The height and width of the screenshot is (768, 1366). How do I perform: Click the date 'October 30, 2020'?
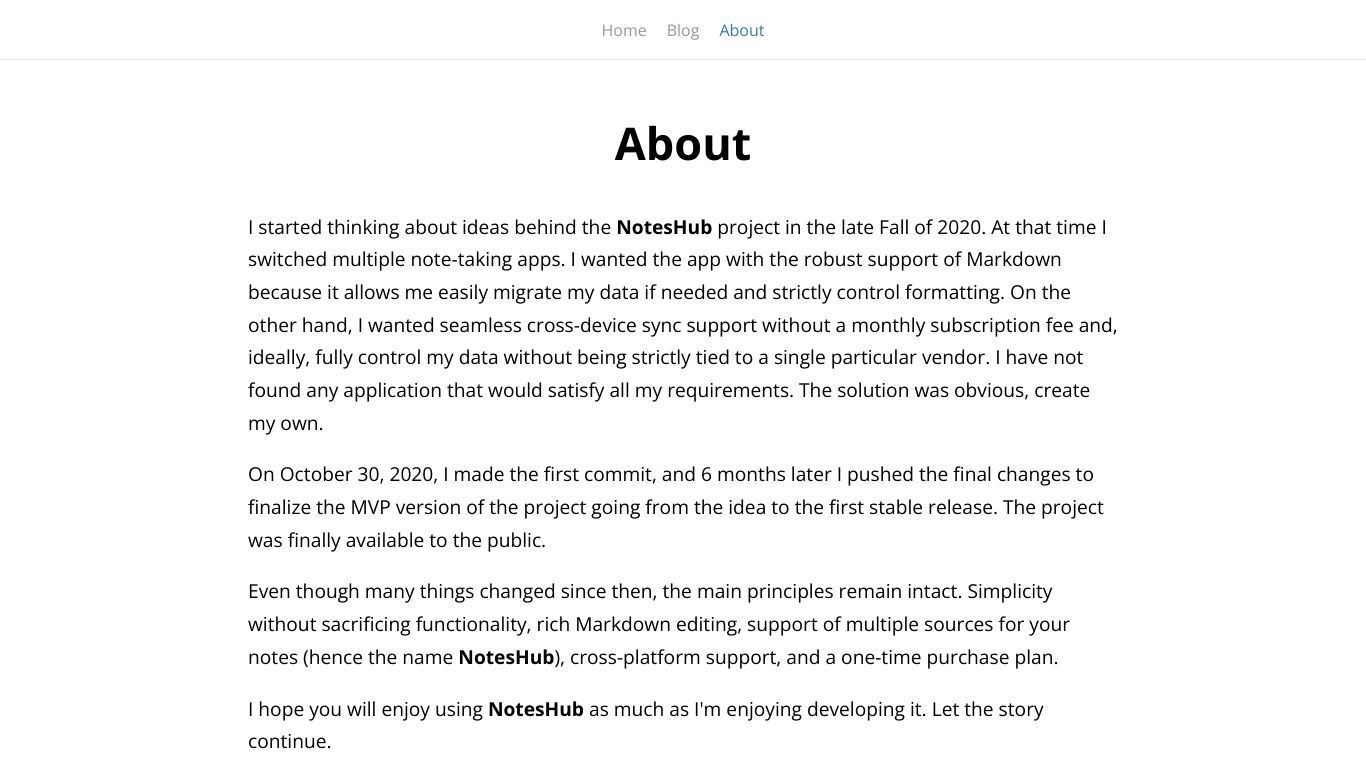[x=357, y=474]
